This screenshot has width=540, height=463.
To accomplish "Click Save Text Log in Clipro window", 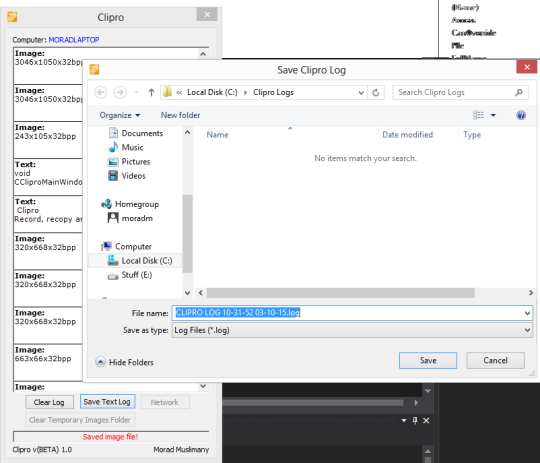I will pyautogui.click(x=107, y=402).
